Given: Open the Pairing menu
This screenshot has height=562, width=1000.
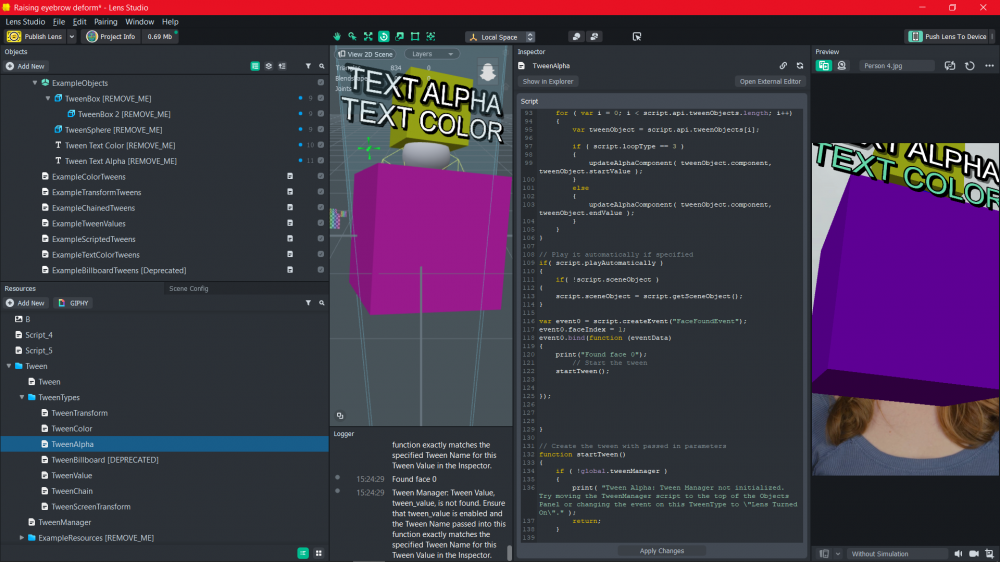Looking at the screenshot, I should [x=106, y=22].
